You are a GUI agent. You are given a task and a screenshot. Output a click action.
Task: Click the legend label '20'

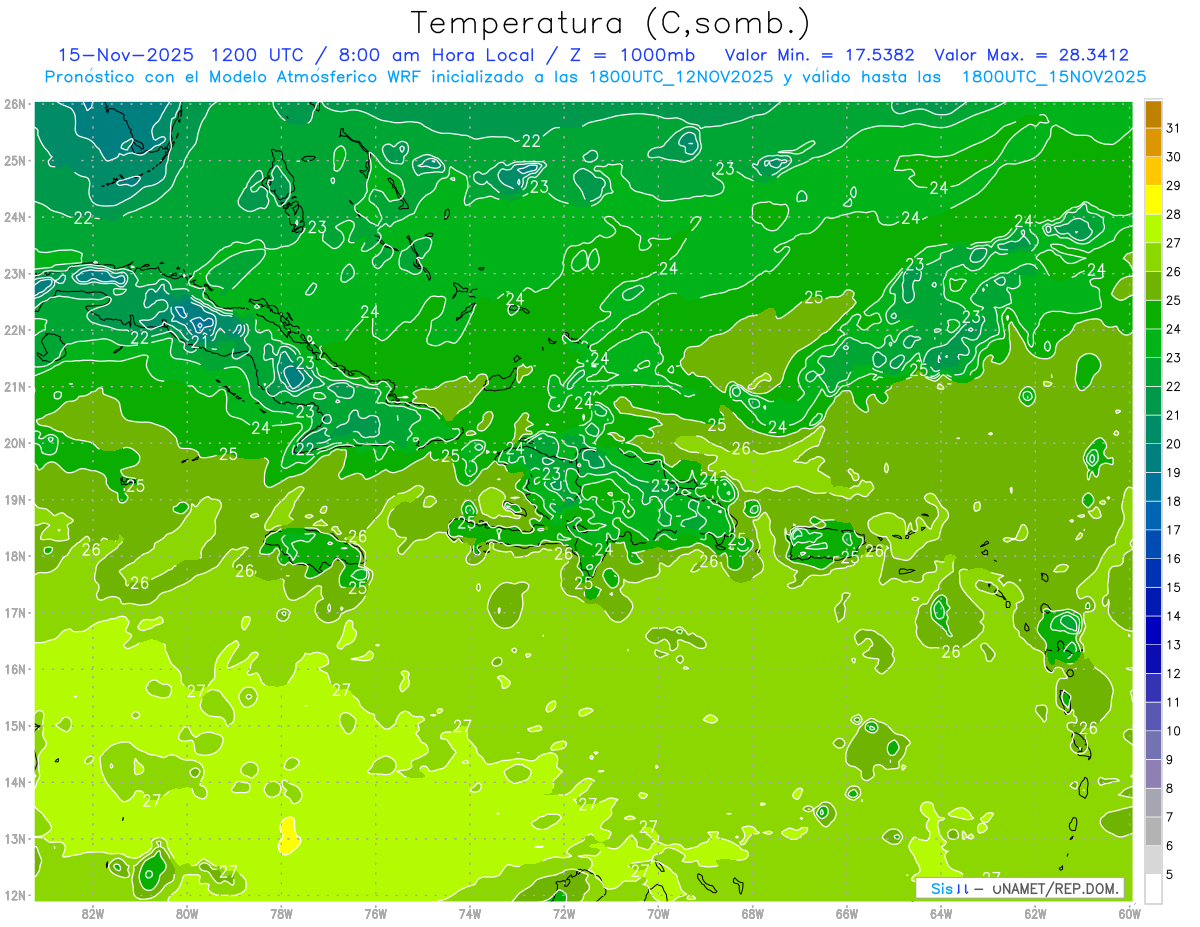click(1173, 444)
